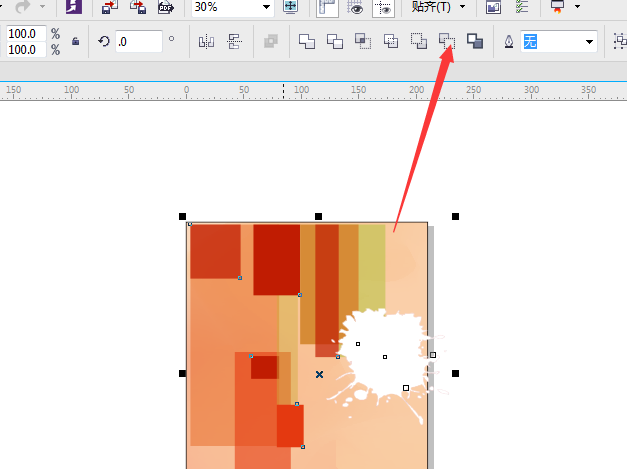The height and width of the screenshot is (469, 627).
Task: Toggle the Lock Ratio padlock
Action: pos(75,41)
